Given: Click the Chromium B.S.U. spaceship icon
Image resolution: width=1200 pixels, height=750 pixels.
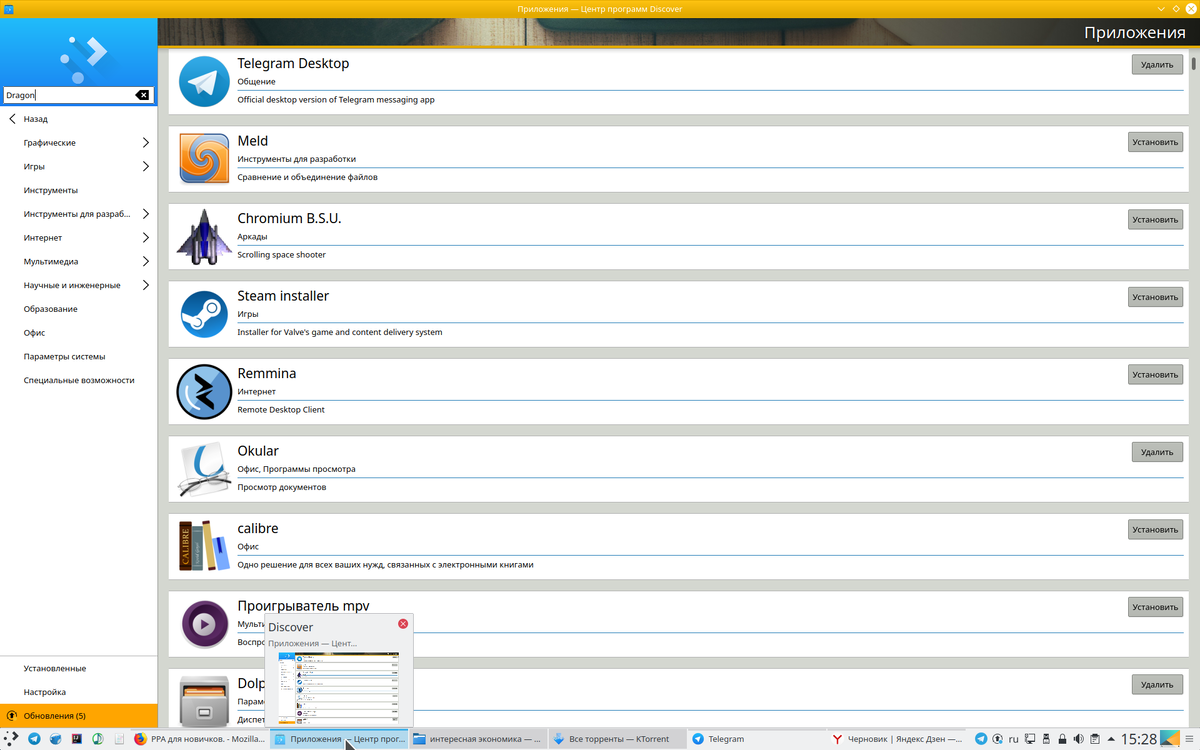Looking at the screenshot, I should [204, 237].
